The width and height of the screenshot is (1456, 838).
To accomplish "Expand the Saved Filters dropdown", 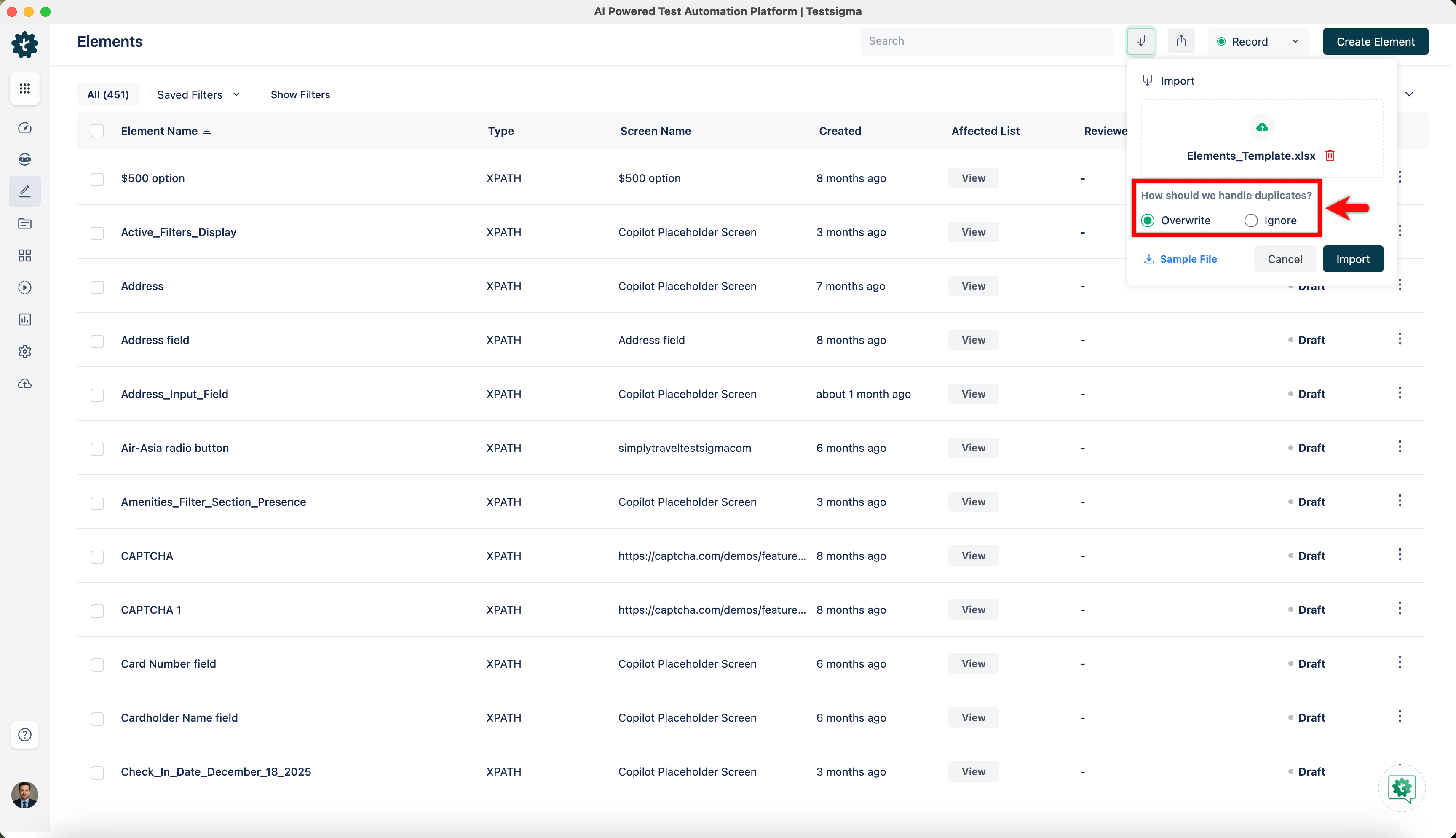I will point(198,94).
